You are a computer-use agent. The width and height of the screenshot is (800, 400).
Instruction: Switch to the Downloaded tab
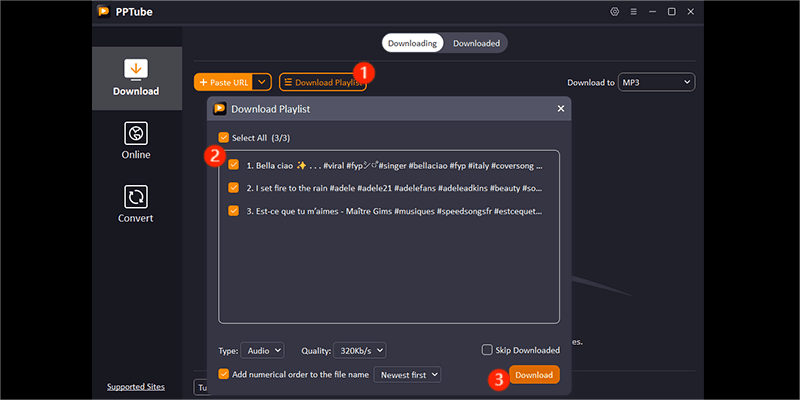pyautogui.click(x=476, y=43)
